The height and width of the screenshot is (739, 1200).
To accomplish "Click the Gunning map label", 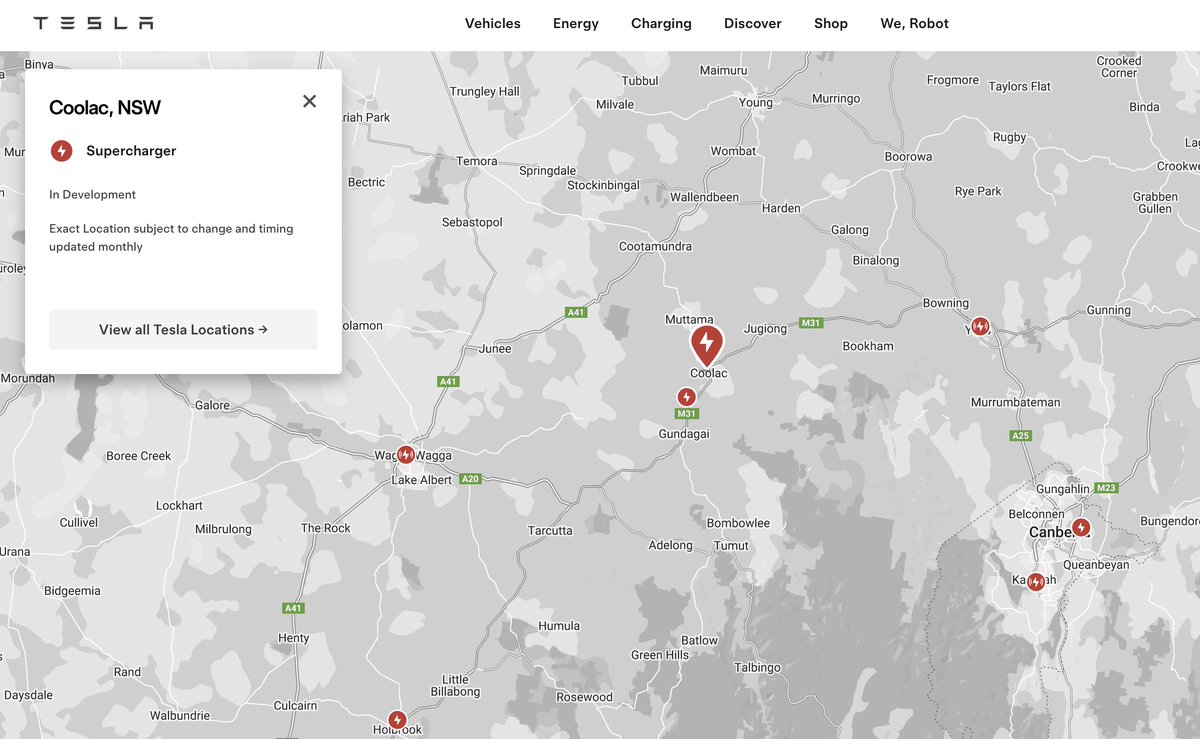I will click(1109, 310).
